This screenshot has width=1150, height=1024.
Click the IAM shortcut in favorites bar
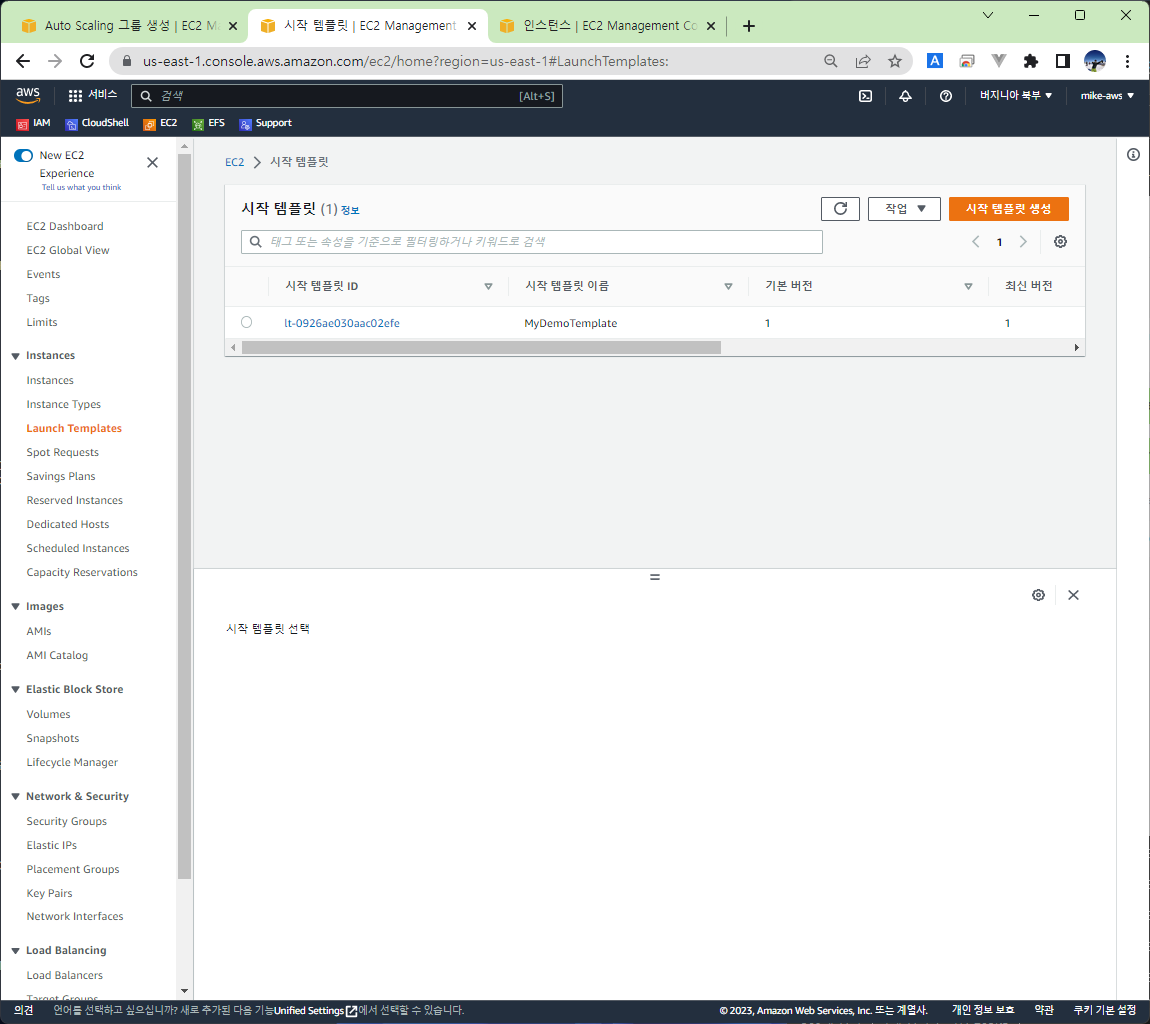coord(34,123)
